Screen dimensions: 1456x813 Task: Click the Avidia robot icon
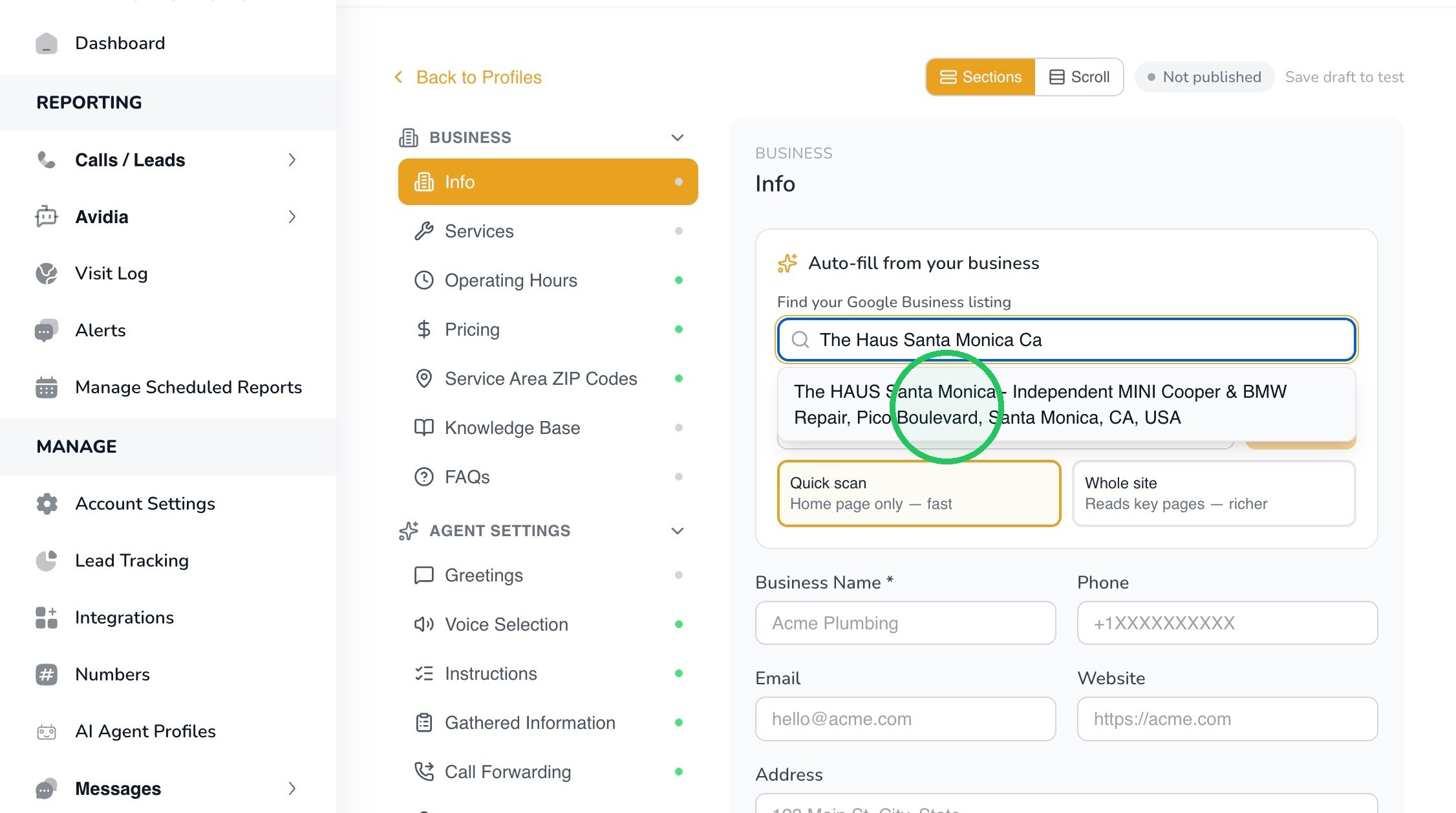(47, 217)
